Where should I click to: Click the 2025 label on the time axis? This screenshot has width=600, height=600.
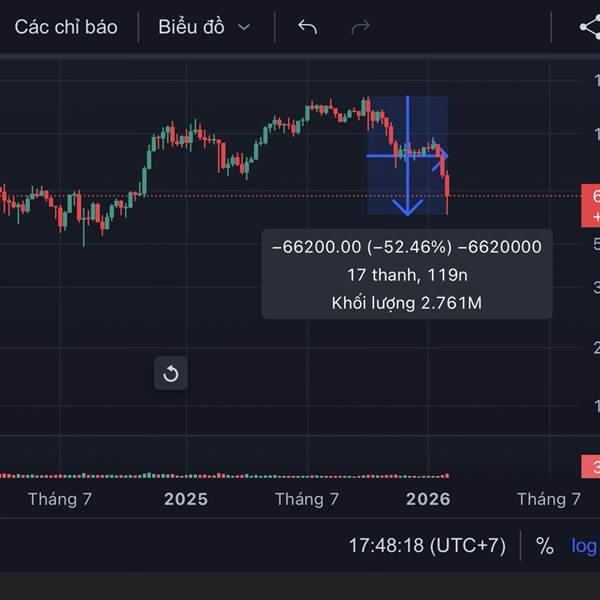(186, 499)
